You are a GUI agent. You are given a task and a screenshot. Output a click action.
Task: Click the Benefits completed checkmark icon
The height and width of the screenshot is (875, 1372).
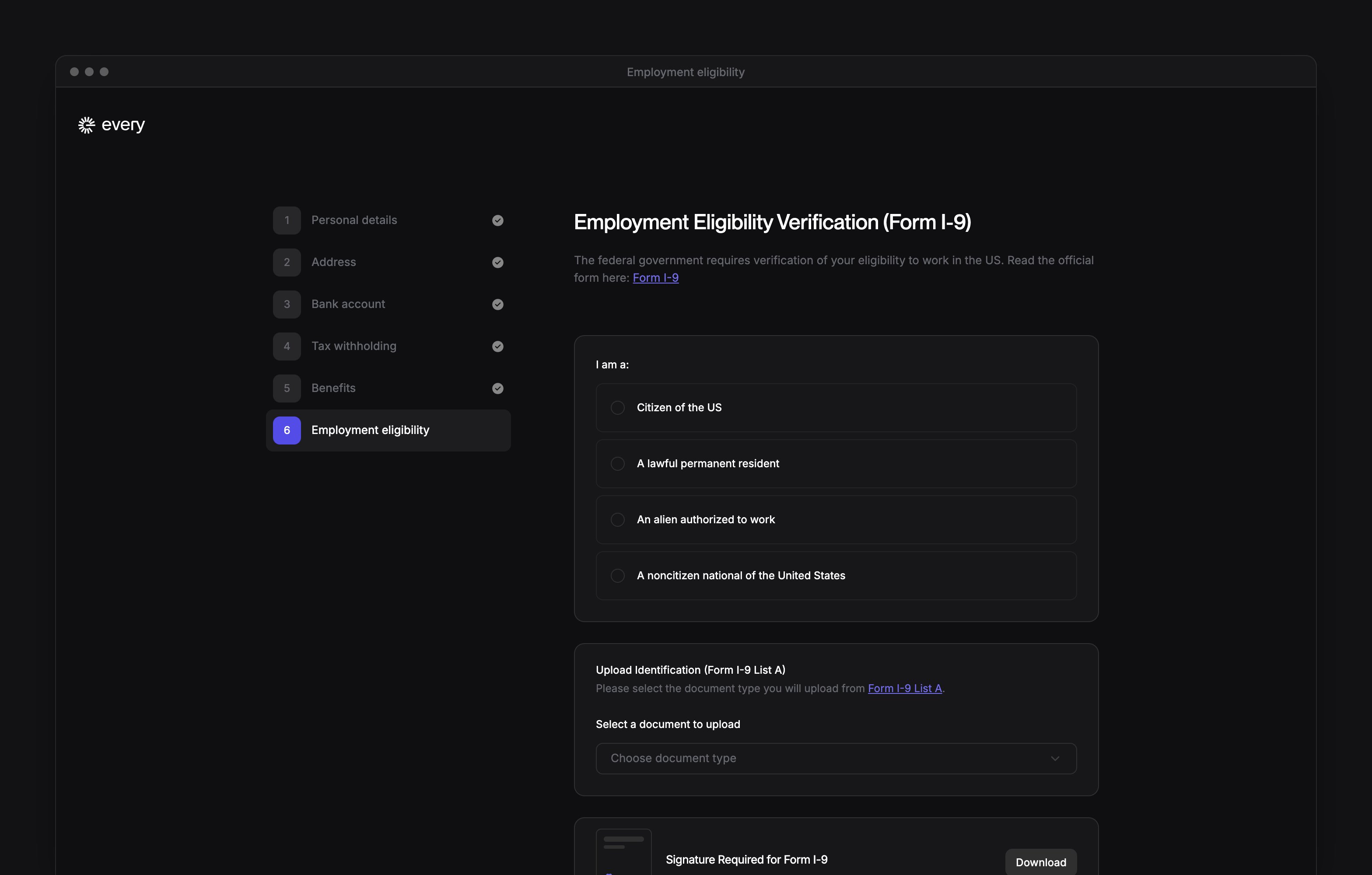497,388
